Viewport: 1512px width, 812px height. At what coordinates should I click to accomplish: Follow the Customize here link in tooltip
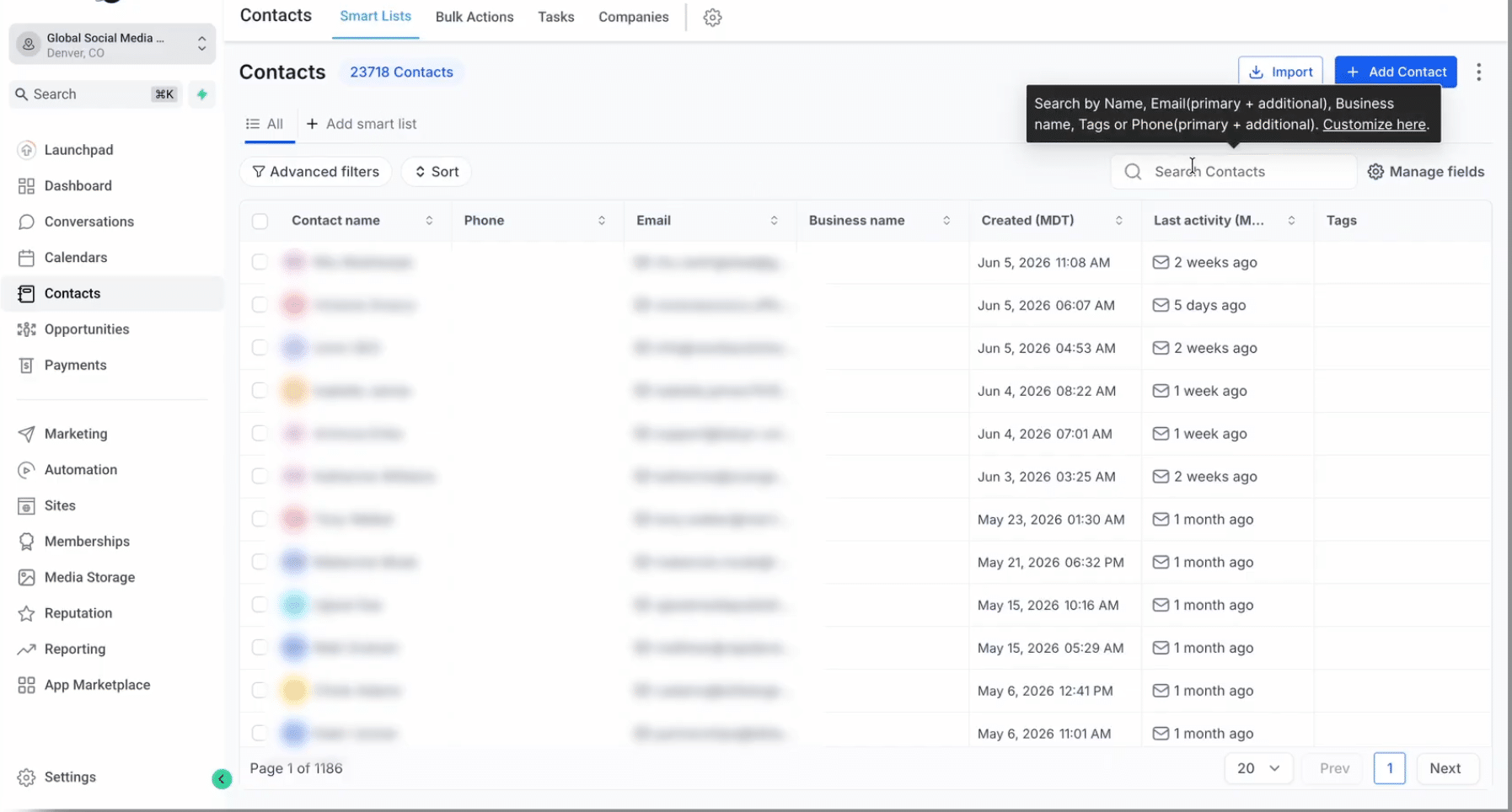pos(1374,125)
